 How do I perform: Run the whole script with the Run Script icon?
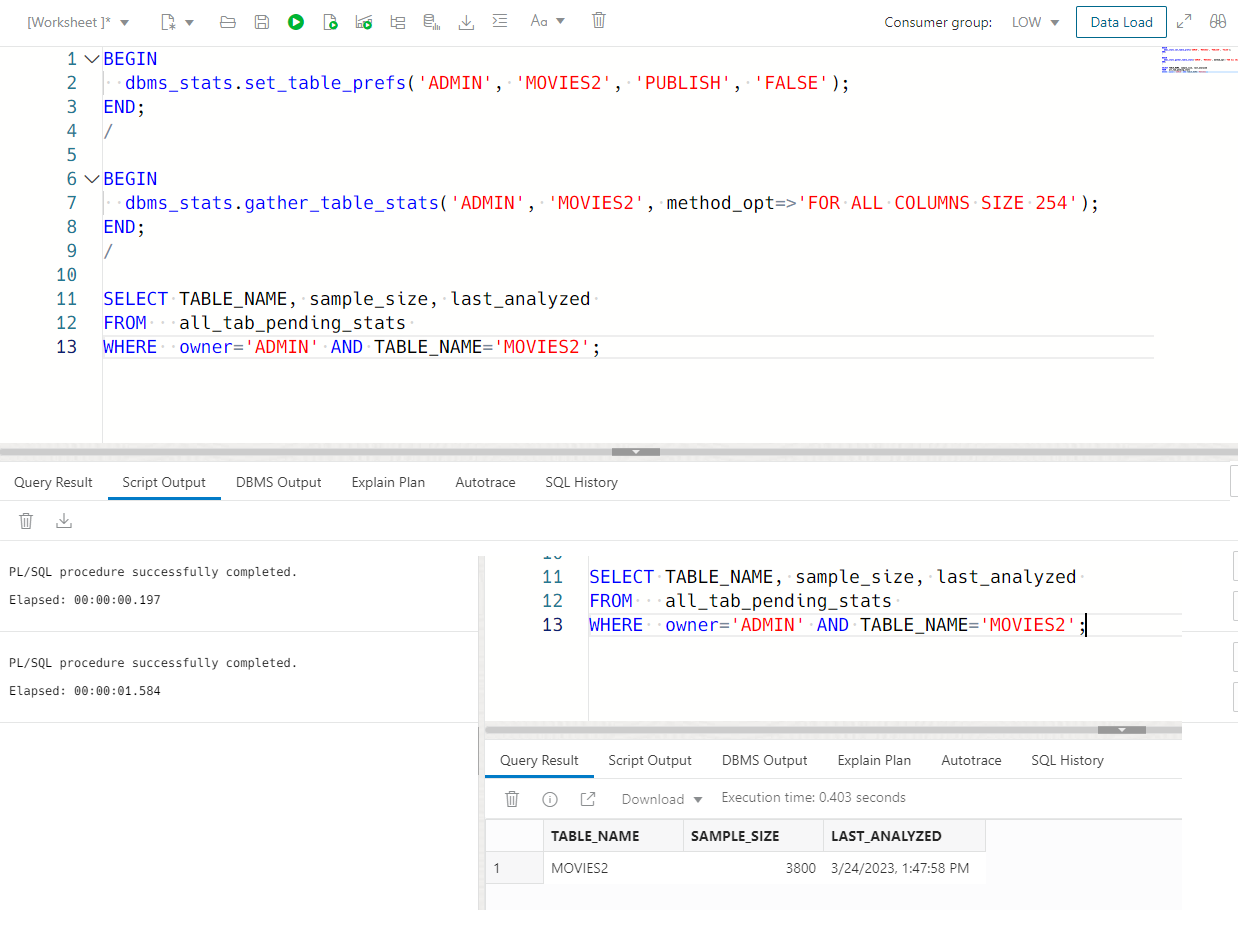click(330, 21)
